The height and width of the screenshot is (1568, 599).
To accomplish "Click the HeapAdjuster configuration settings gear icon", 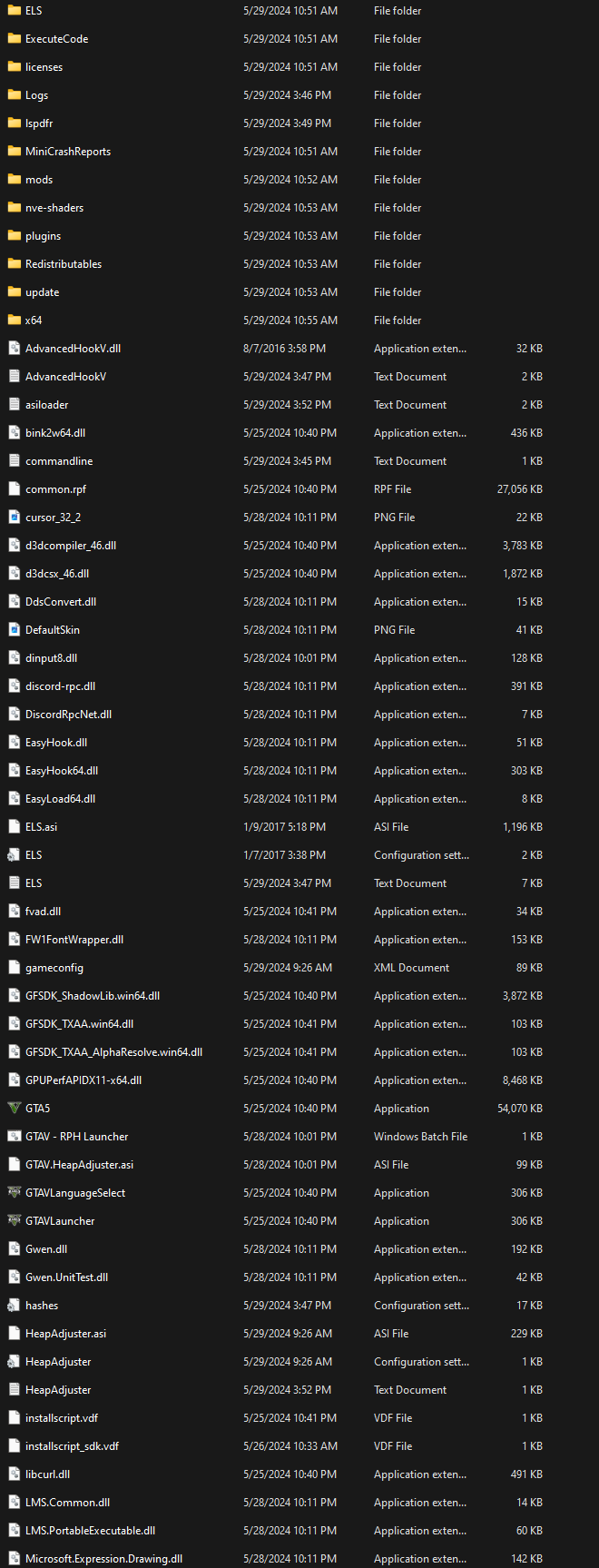I will [x=14, y=1362].
